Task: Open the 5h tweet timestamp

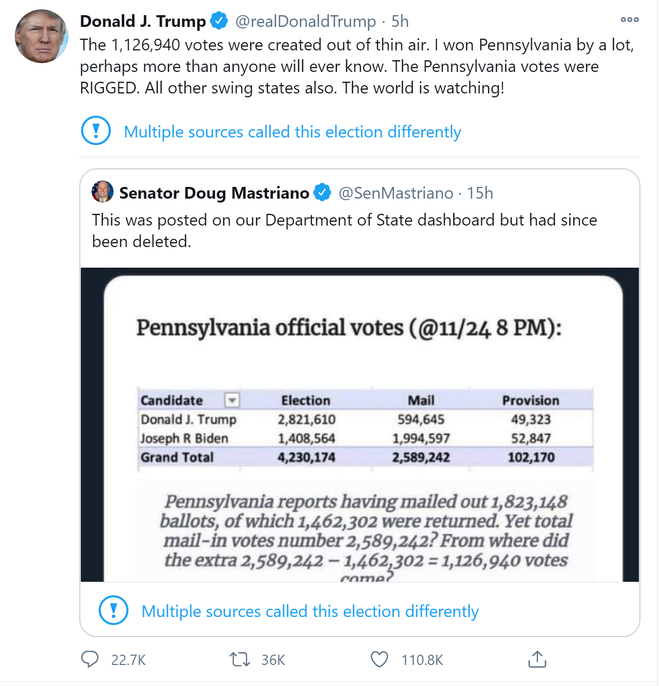Action: [x=400, y=21]
